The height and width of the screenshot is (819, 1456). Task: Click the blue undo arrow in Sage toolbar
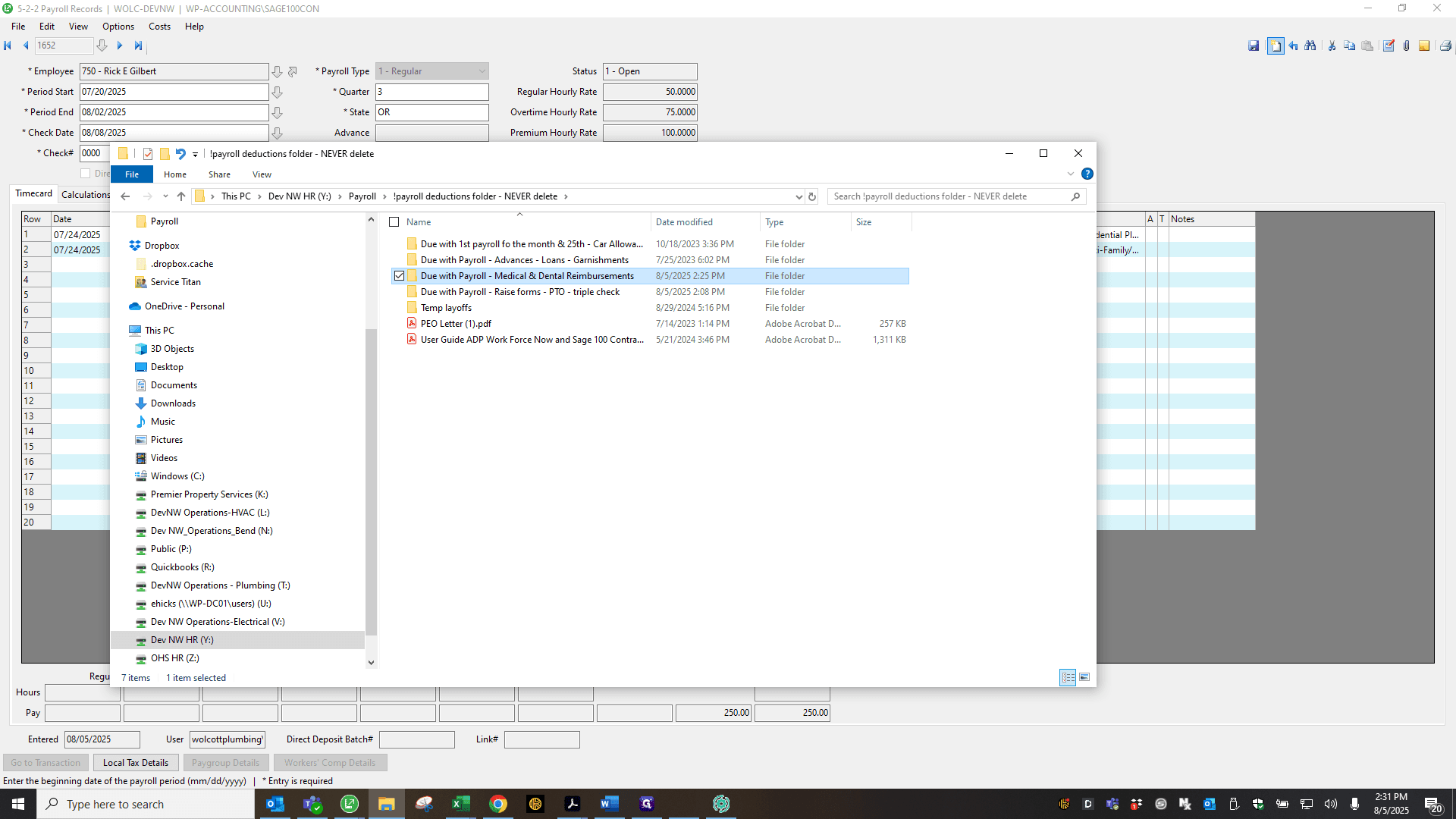pos(1293,46)
